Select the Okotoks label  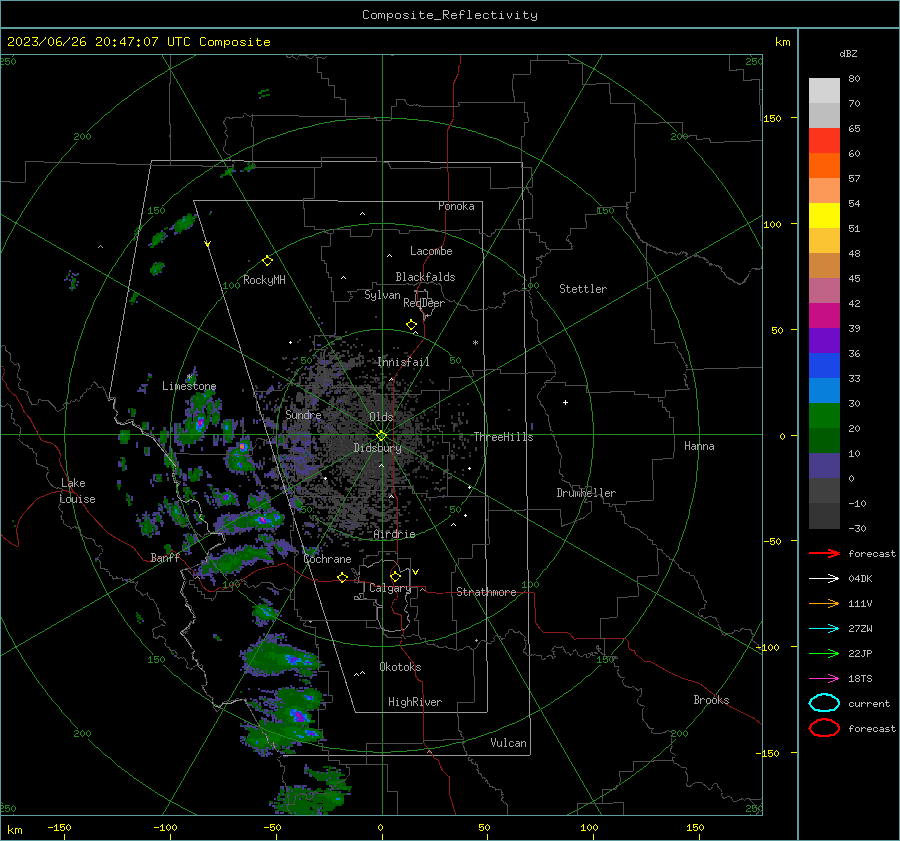pyautogui.click(x=400, y=667)
